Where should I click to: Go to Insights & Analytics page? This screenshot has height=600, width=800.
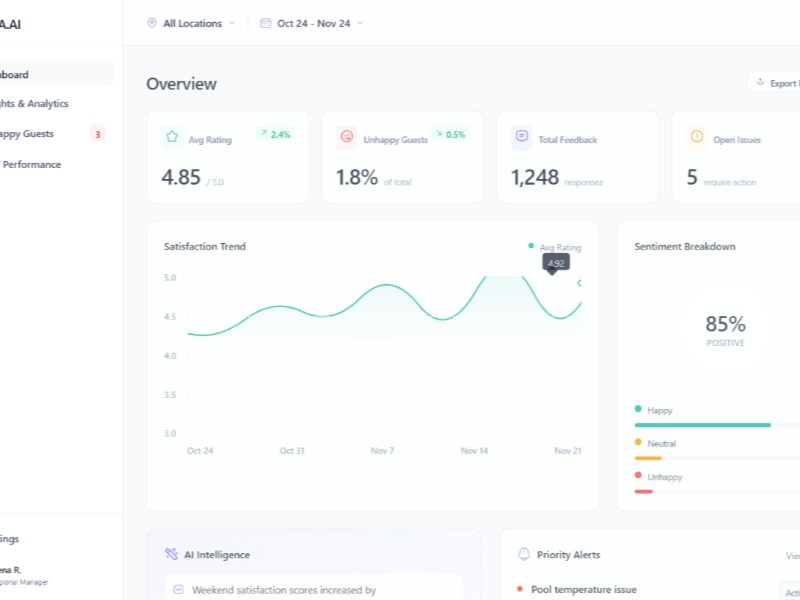coord(35,103)
